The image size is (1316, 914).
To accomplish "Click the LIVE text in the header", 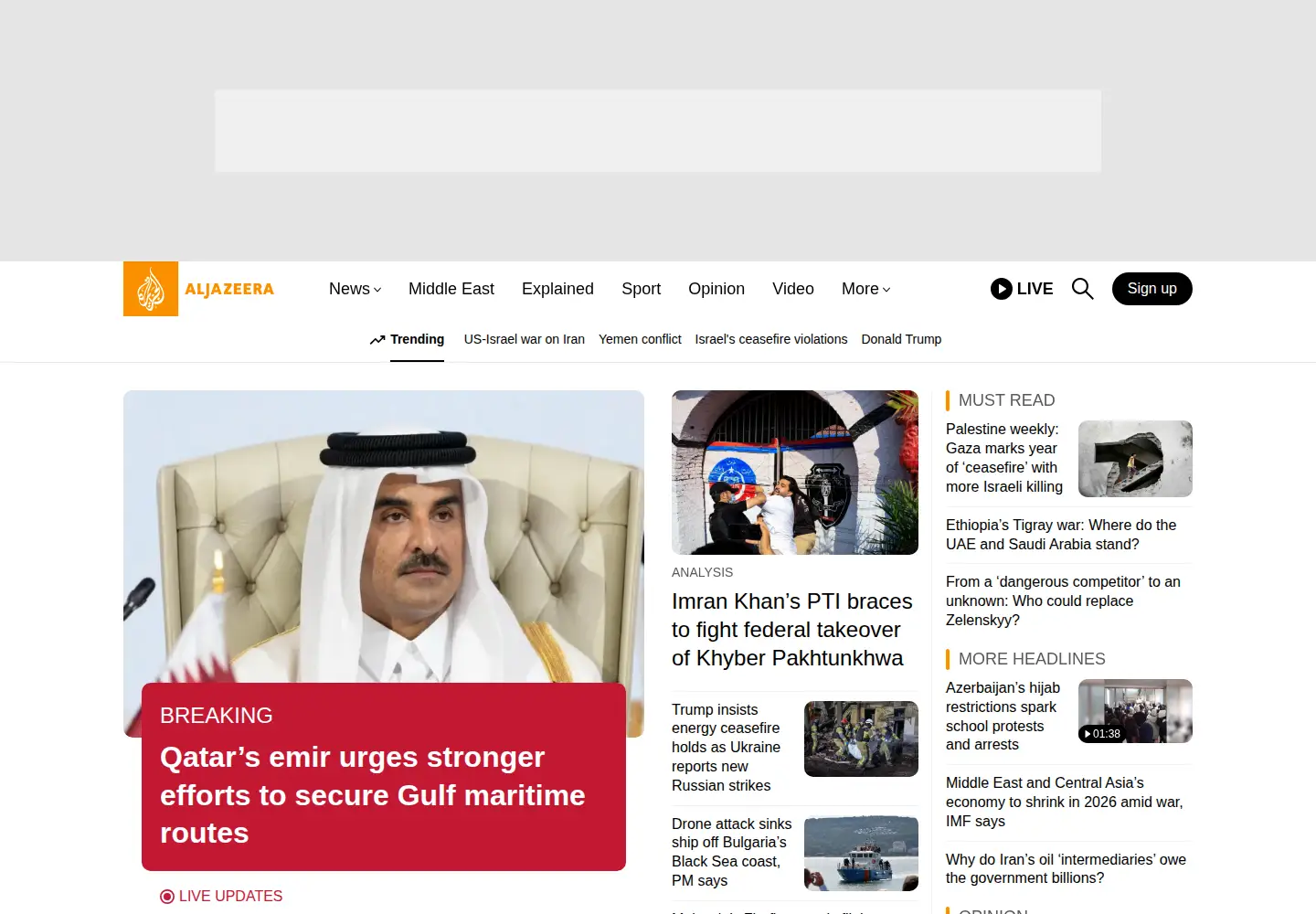I will point(1035,289).
